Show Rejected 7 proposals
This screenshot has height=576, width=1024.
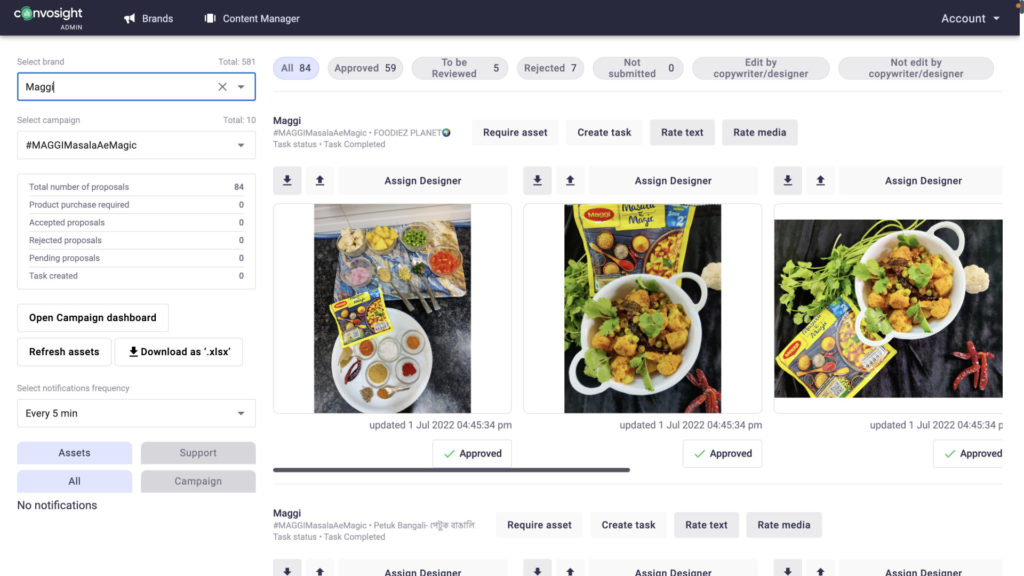coord(550,68)
